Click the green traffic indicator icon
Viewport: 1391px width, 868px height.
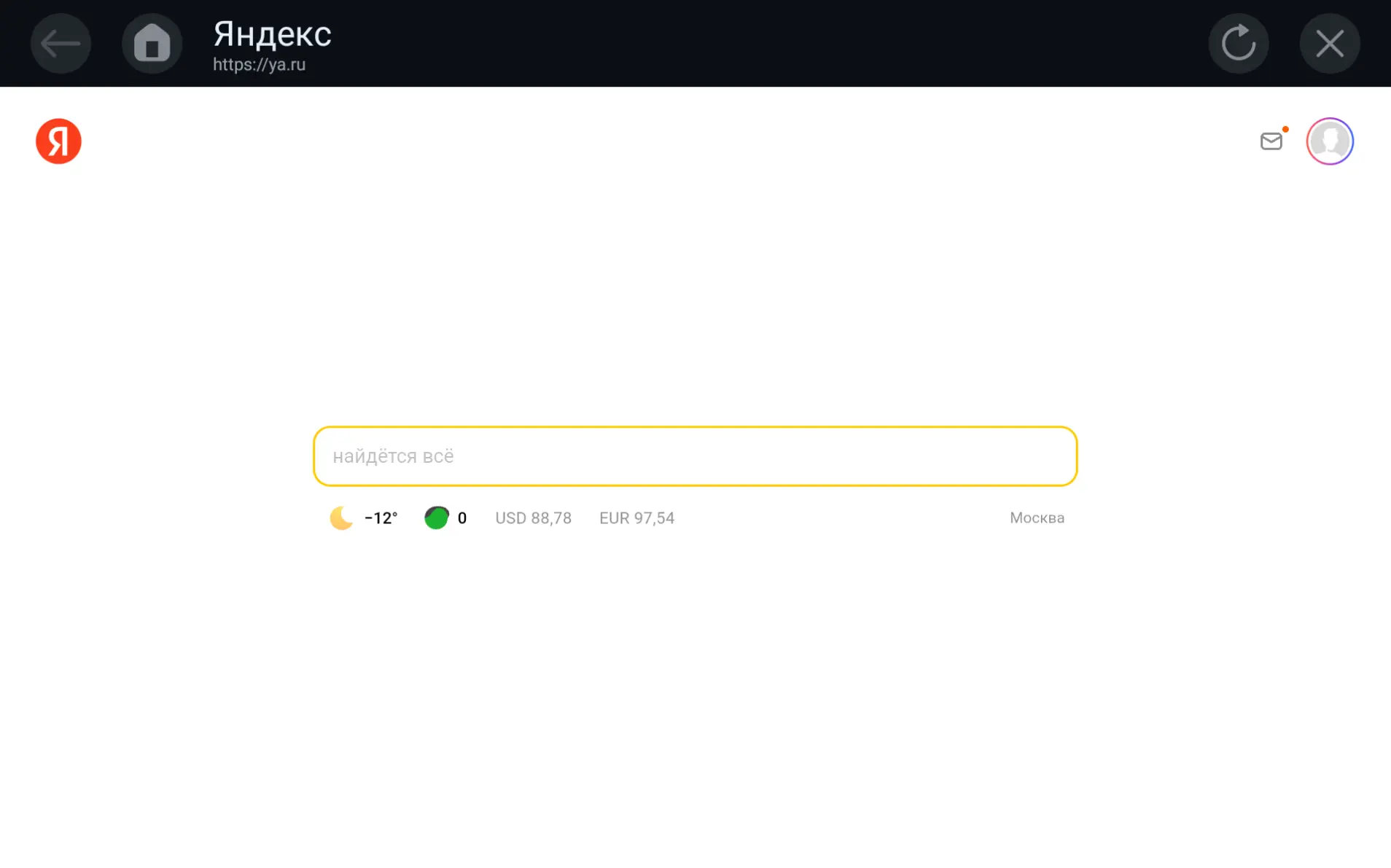(x=436, y=518)
